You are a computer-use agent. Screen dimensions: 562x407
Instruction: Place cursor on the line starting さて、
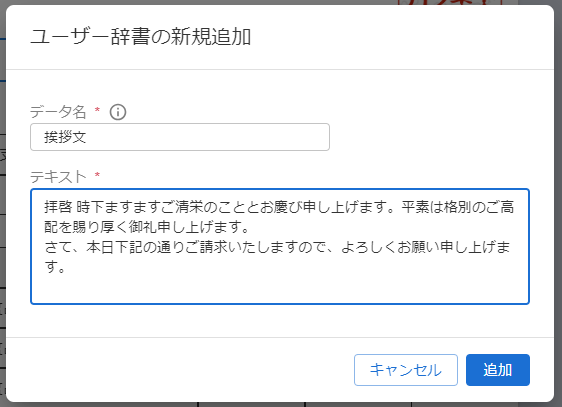[x=277, y=247]
